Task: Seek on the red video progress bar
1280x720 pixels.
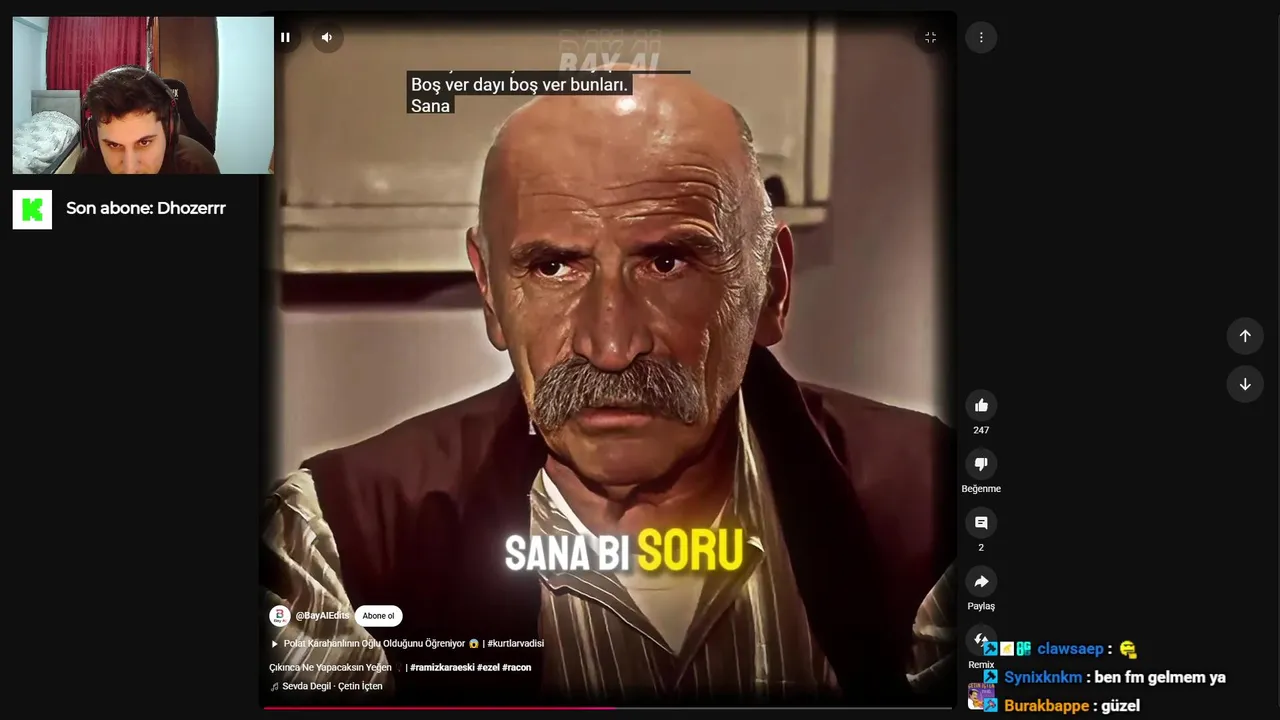Action: pyautogui.click(x=608, y=708)
